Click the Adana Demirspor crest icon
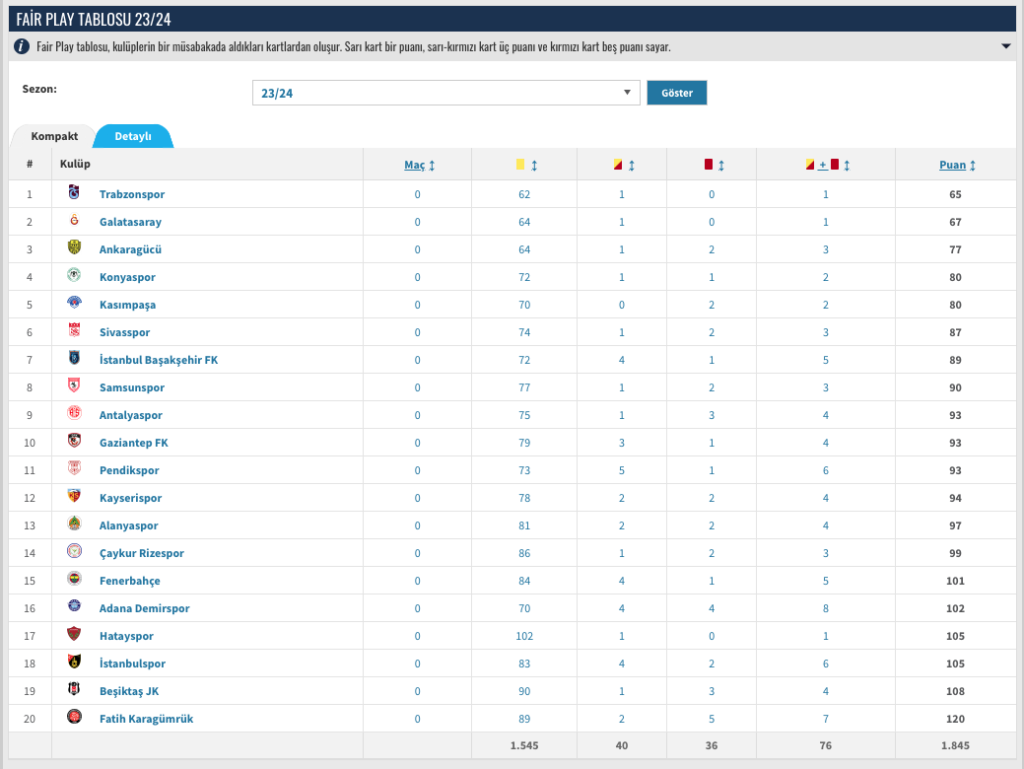 74,606
